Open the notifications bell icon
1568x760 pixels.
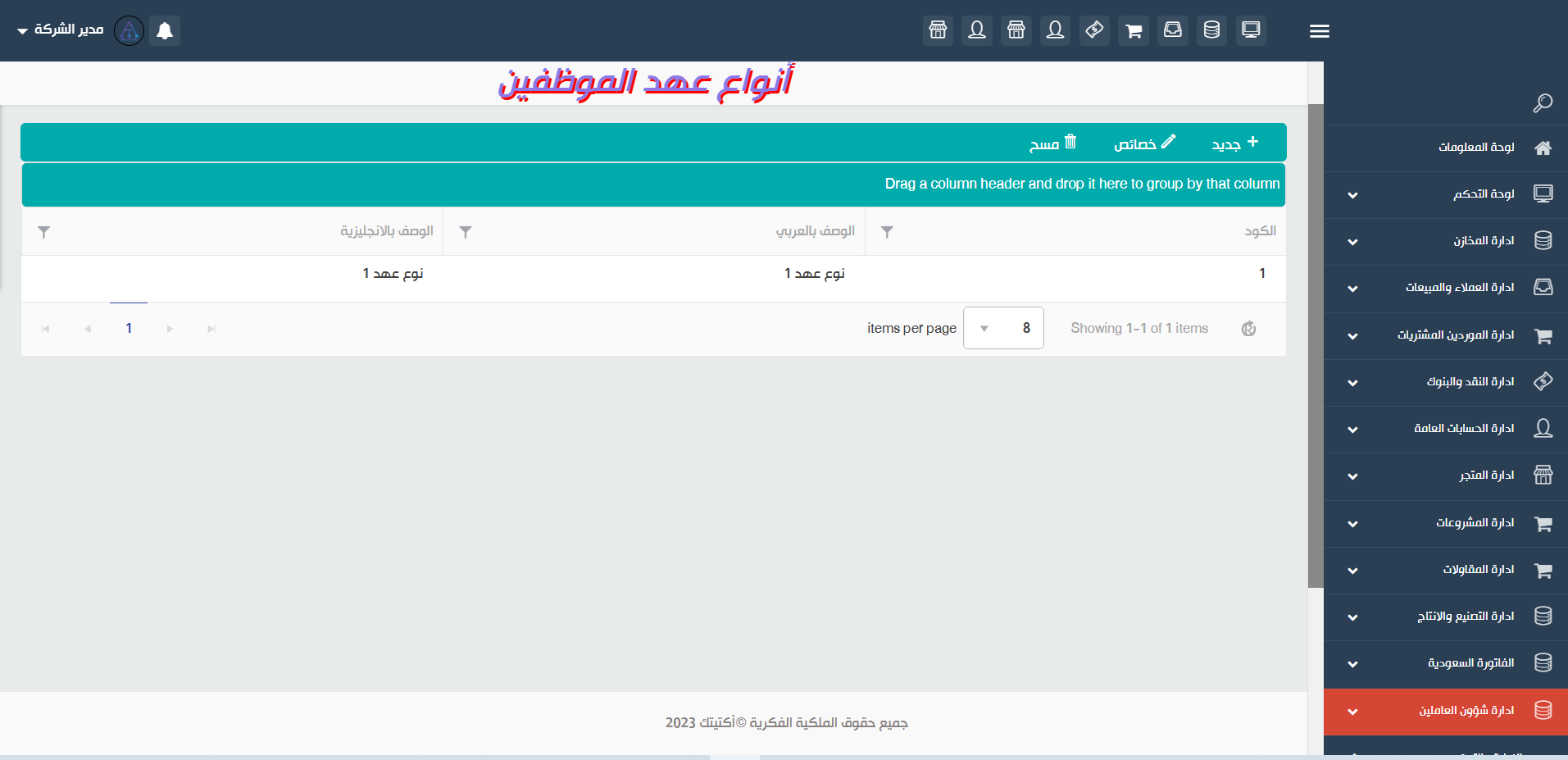point(165,30)
